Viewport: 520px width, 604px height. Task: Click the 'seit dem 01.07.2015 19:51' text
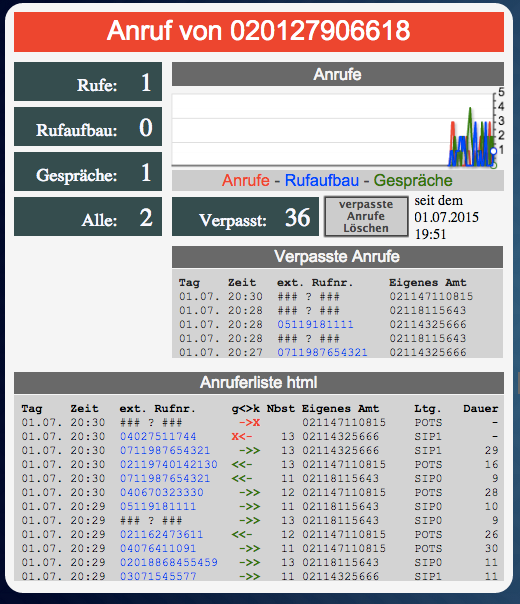click(x=446, y=217)
